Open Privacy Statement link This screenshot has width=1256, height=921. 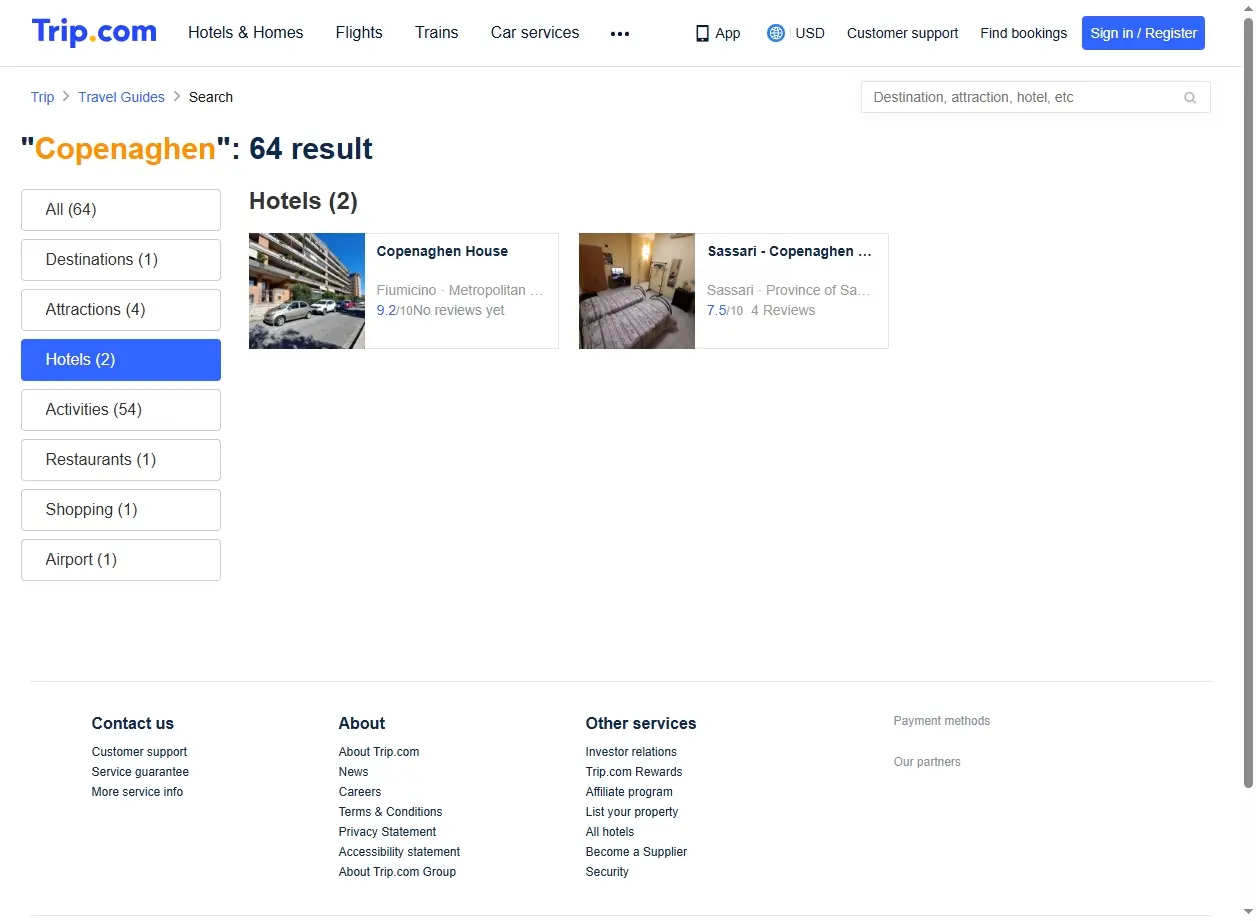pos(387,832)
